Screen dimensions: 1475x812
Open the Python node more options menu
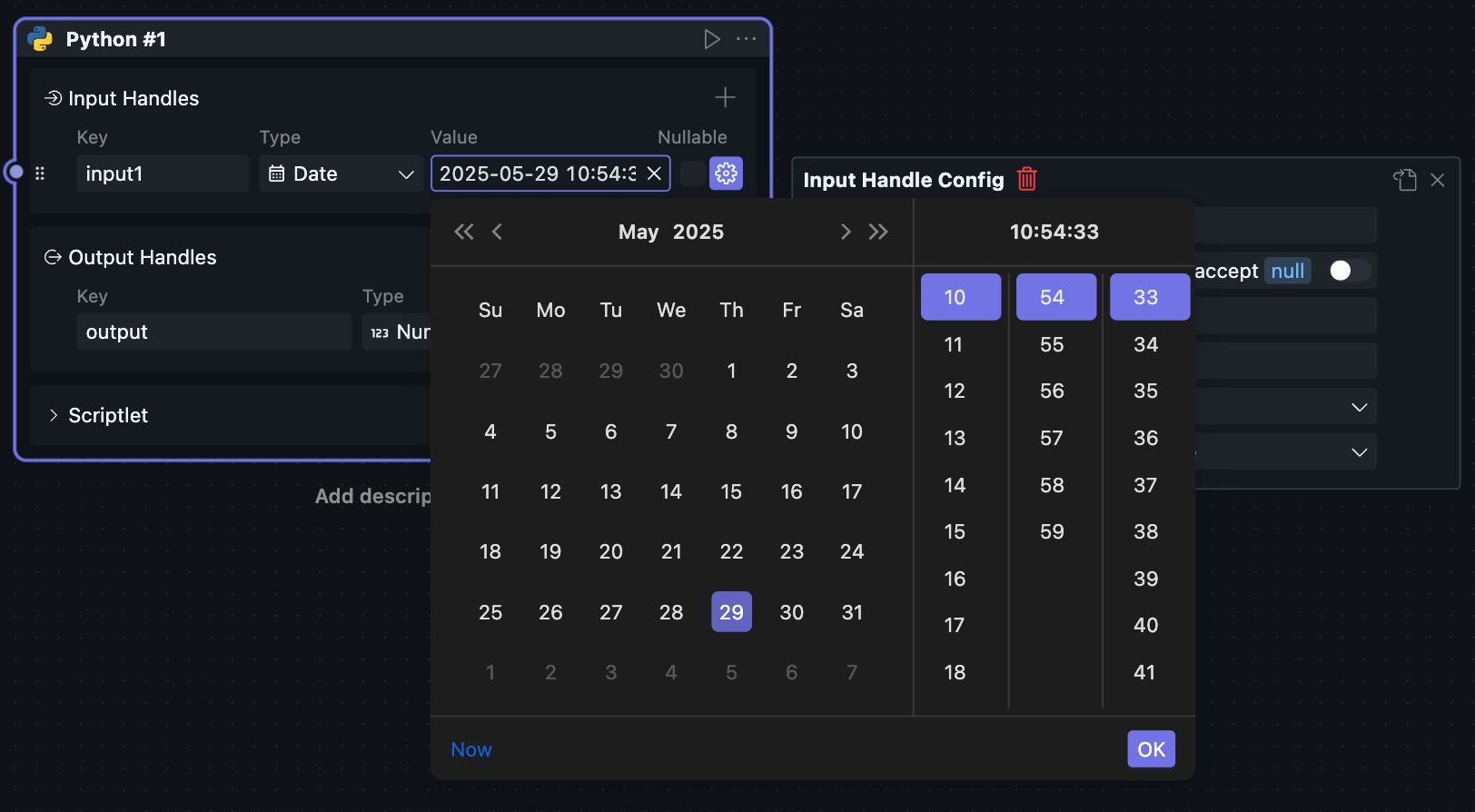coord(746,39)
